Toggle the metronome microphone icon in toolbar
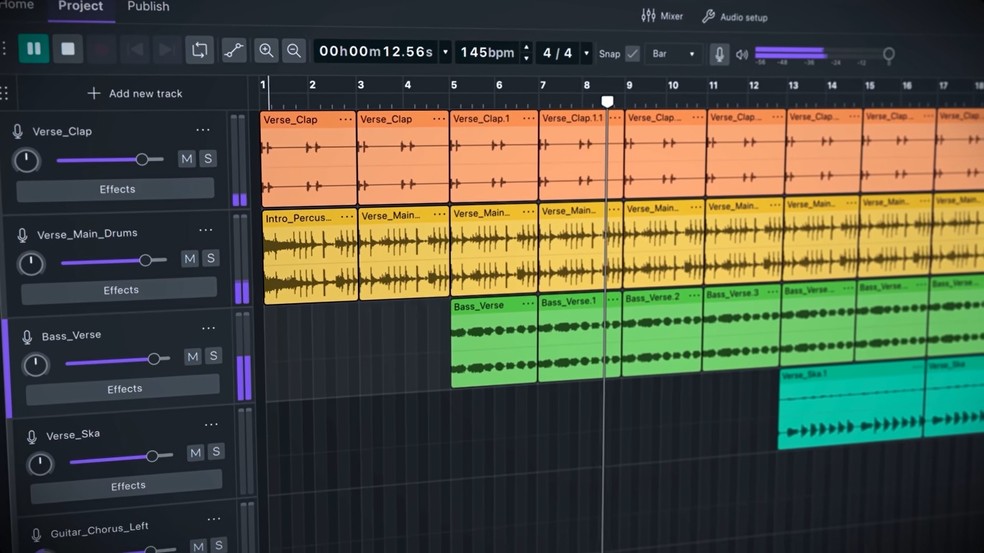 (719, 54)
